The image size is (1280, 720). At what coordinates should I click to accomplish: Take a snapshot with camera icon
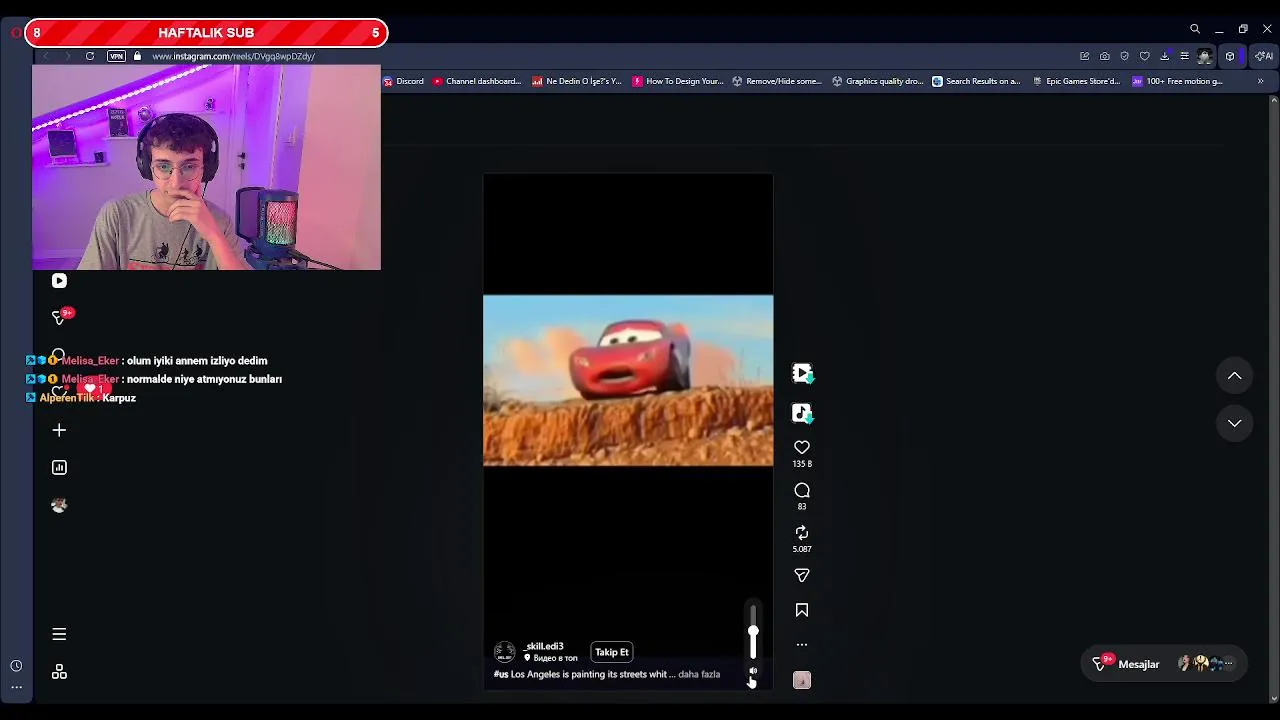1104,56
